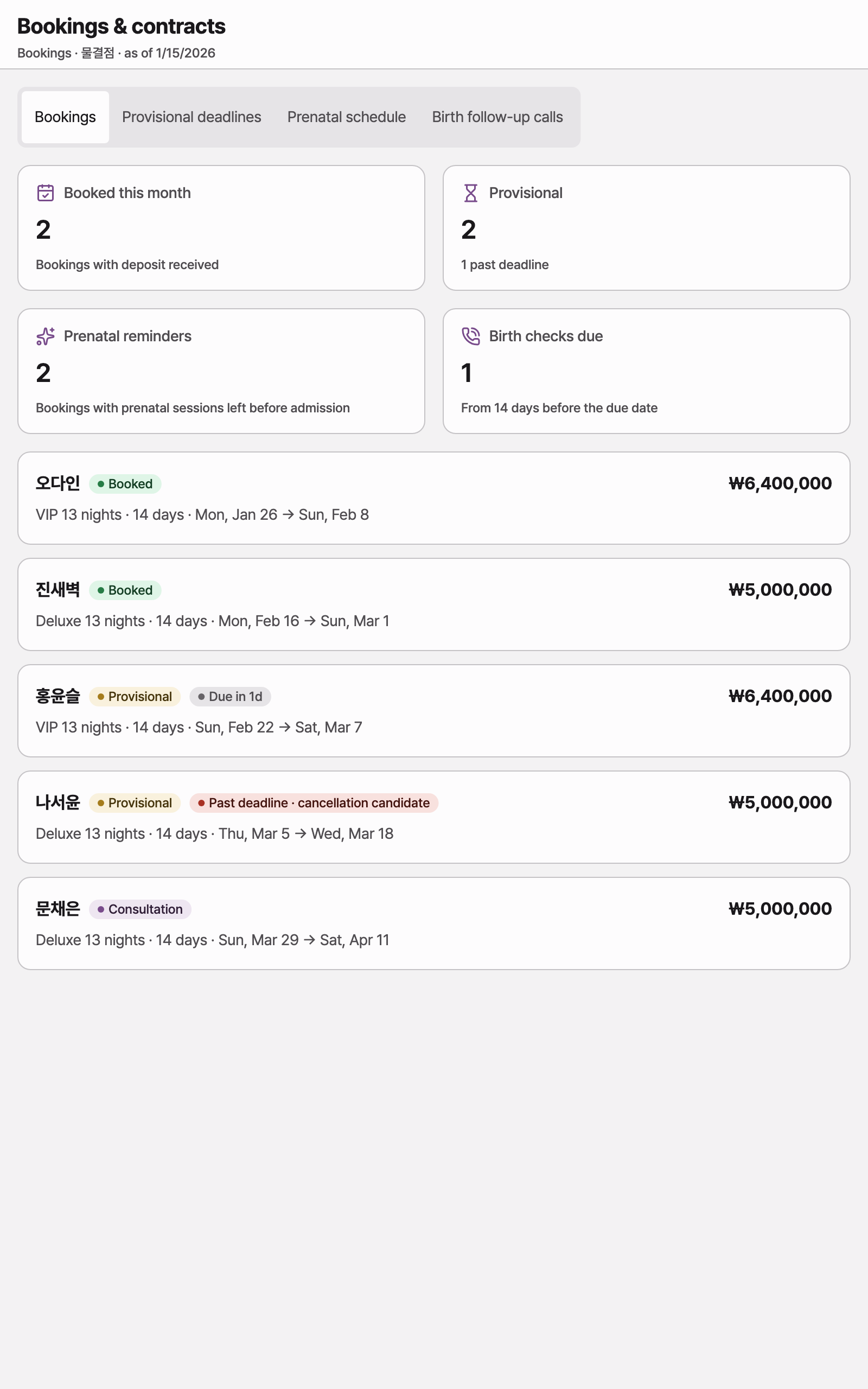
Task: Open the Provisional summary card
Action: click(x=647, y=228)
